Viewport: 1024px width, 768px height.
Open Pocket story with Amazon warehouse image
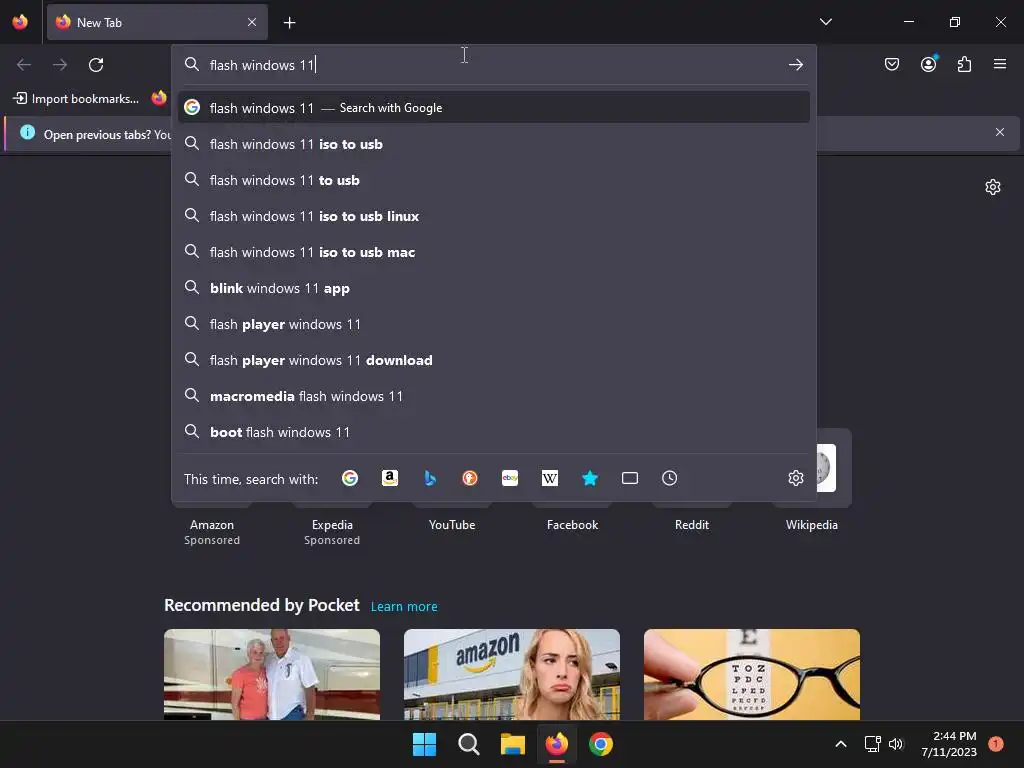(x=511, y=674)
